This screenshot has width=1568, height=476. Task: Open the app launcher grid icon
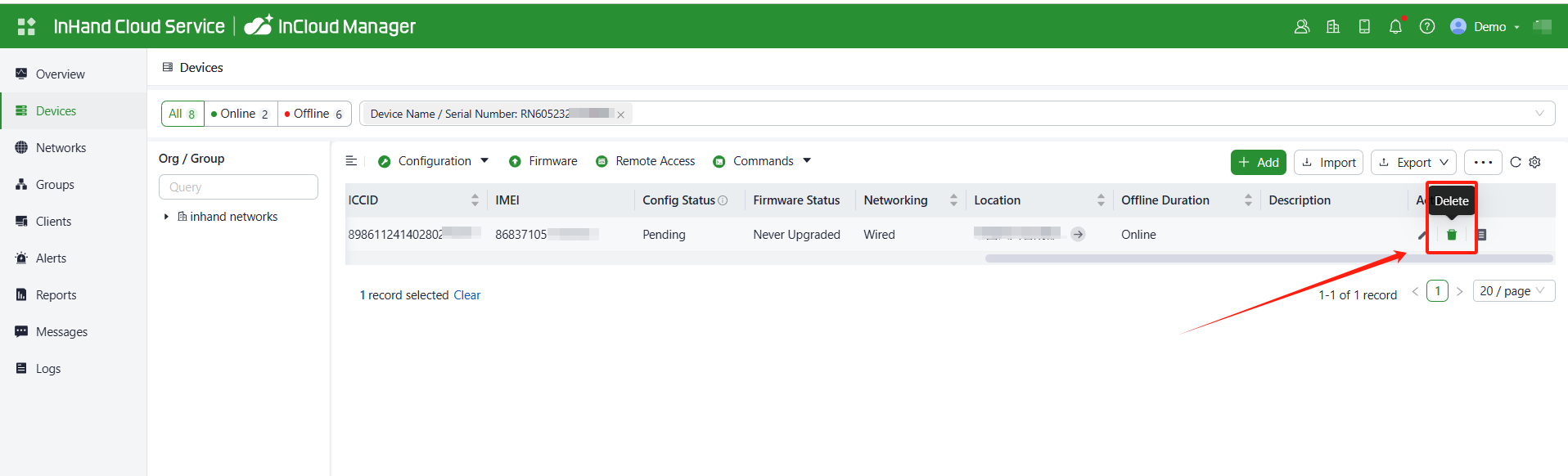coord(26,26)
